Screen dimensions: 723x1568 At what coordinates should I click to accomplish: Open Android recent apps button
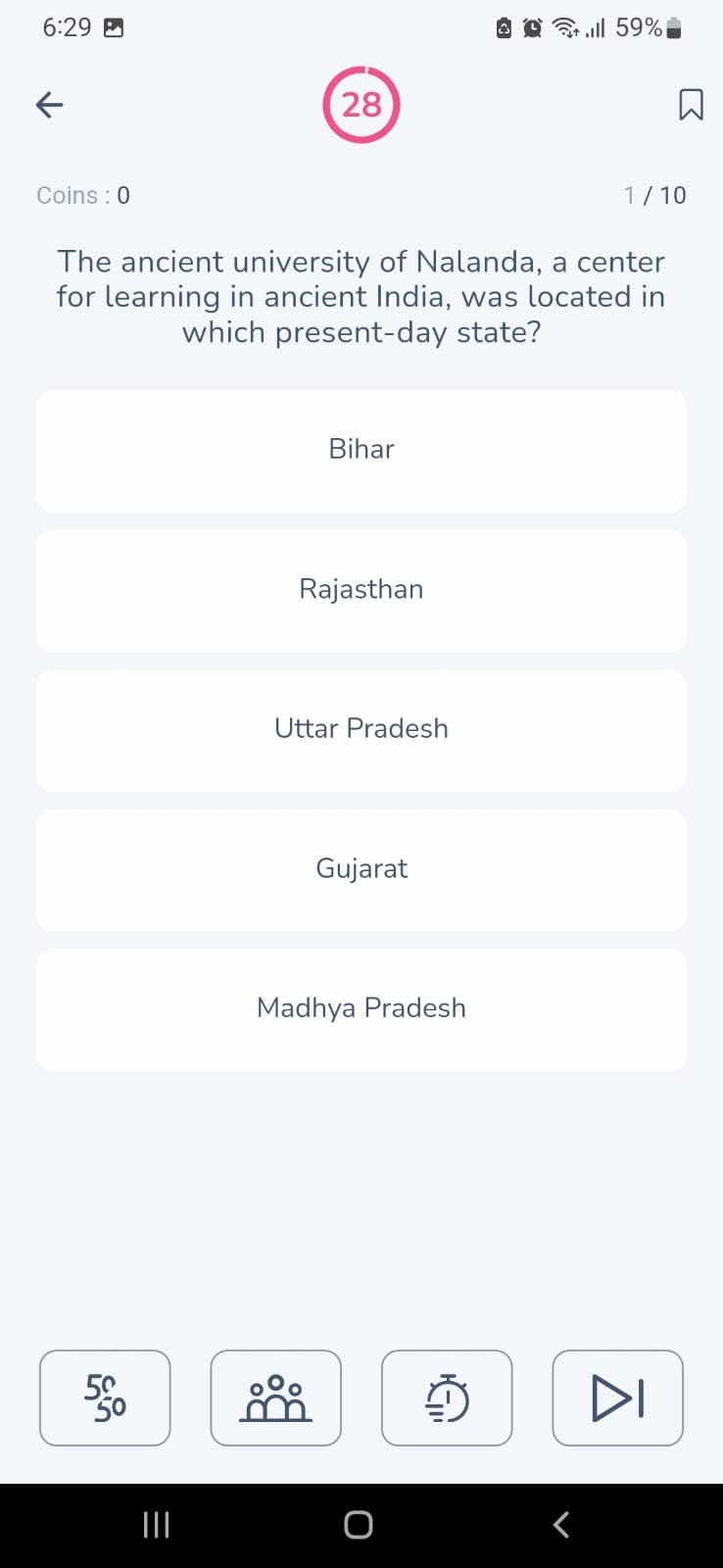point(157,1525)
